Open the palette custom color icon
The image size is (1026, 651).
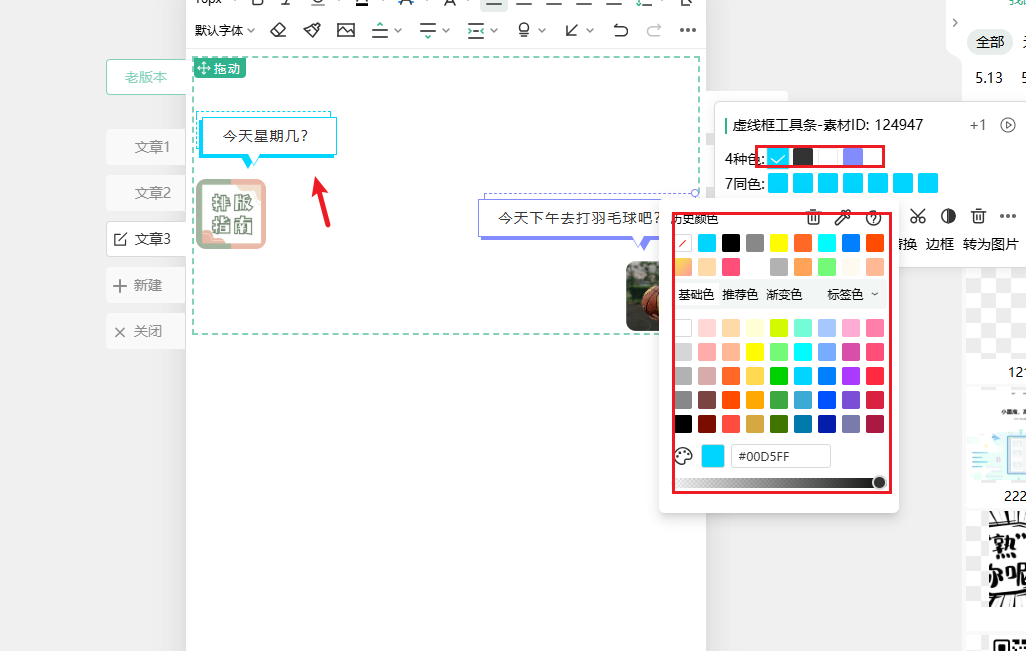click(684, 456)
